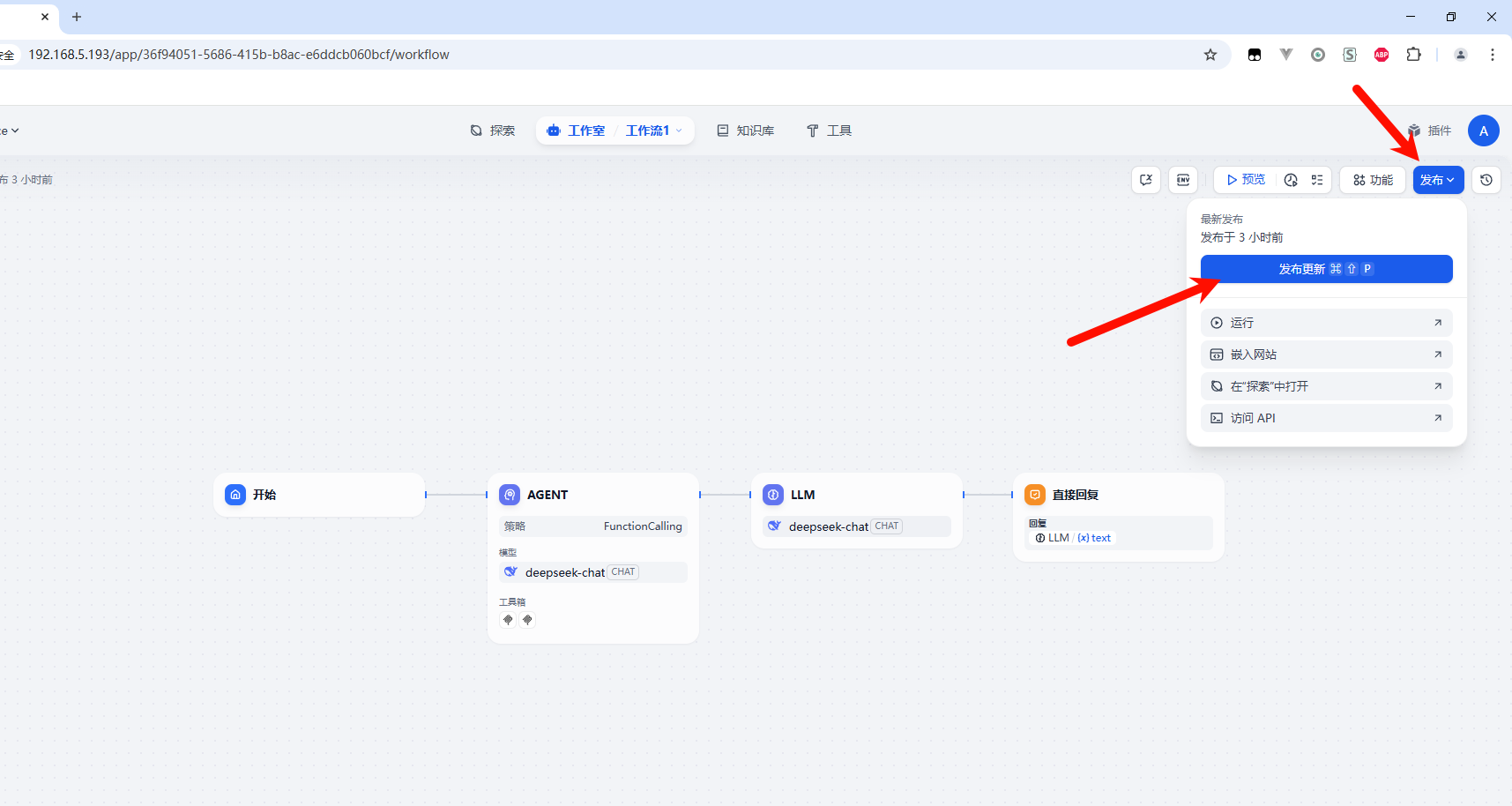Close the current browser tab

(45, 17)
